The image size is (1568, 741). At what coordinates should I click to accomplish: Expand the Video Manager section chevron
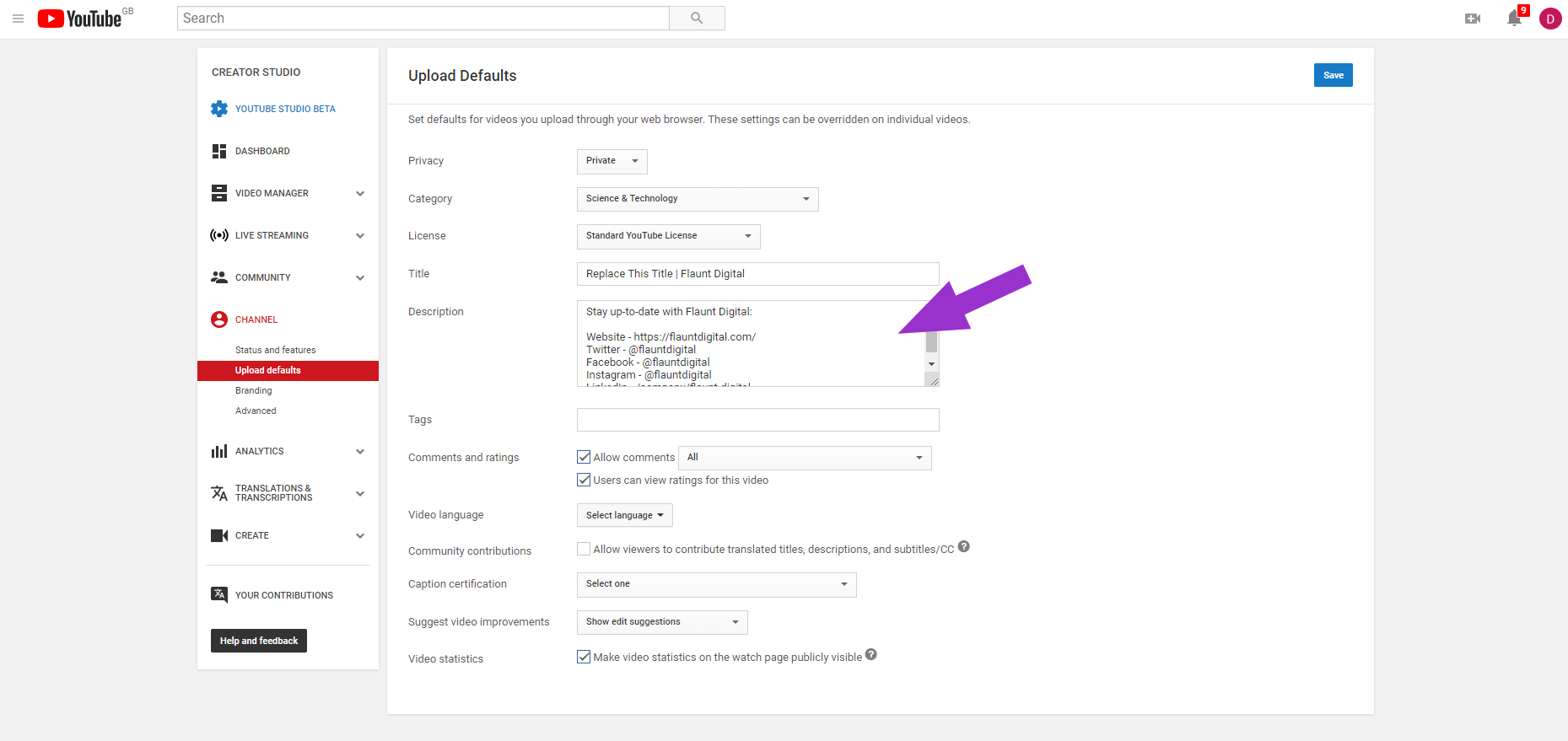pos(360,193)
